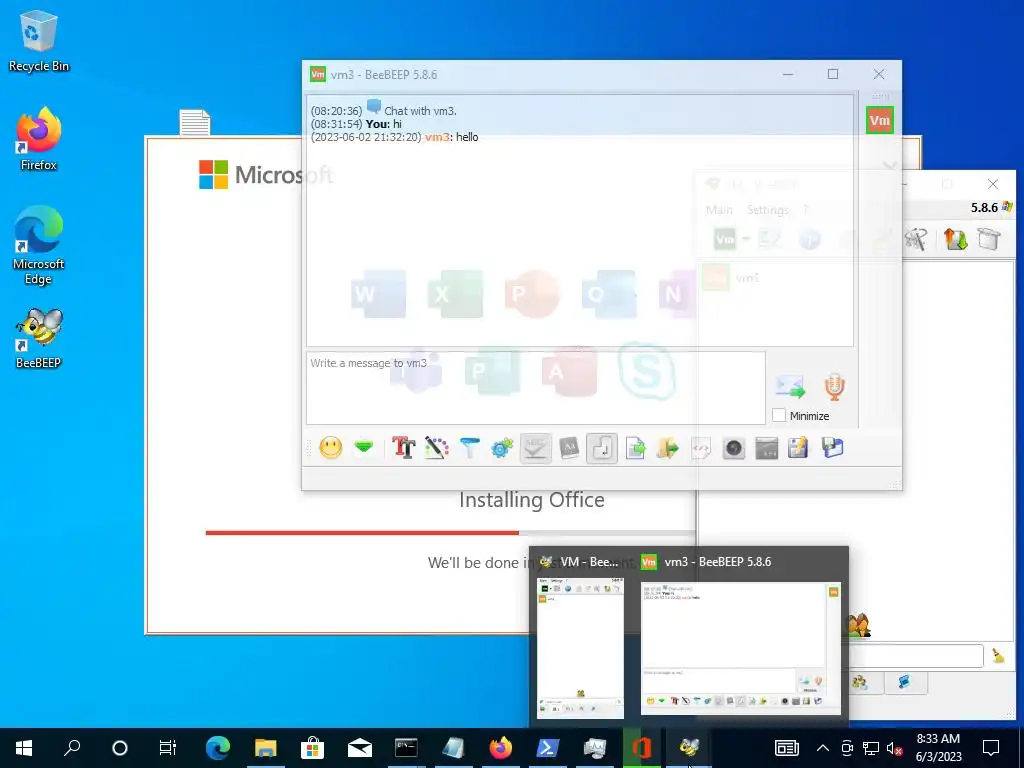This screenshot has width=1024, height=768.
Task: Open the font color pencil tool
Action: (436, 448)
